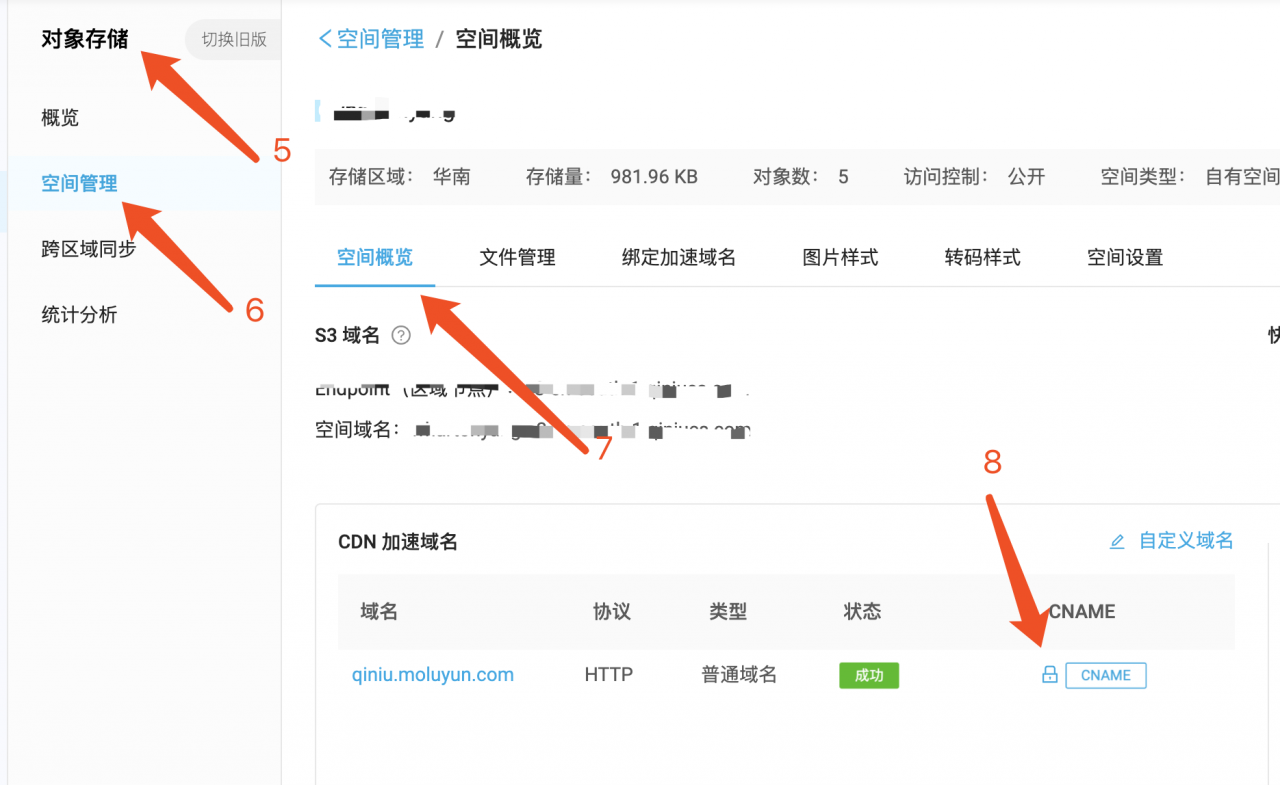Open the S3 域名 help question mark

(x=400, y=335)
